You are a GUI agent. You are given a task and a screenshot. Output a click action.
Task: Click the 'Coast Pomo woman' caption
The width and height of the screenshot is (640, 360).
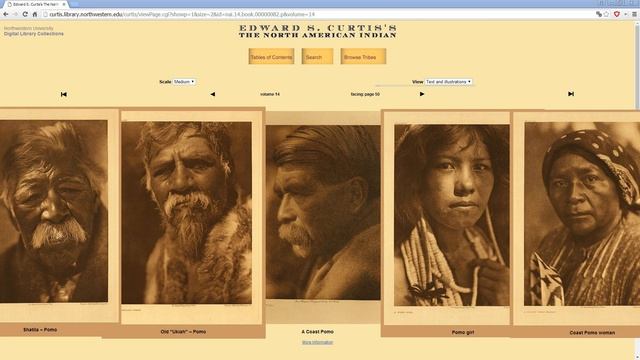click(x=592, y=333)
